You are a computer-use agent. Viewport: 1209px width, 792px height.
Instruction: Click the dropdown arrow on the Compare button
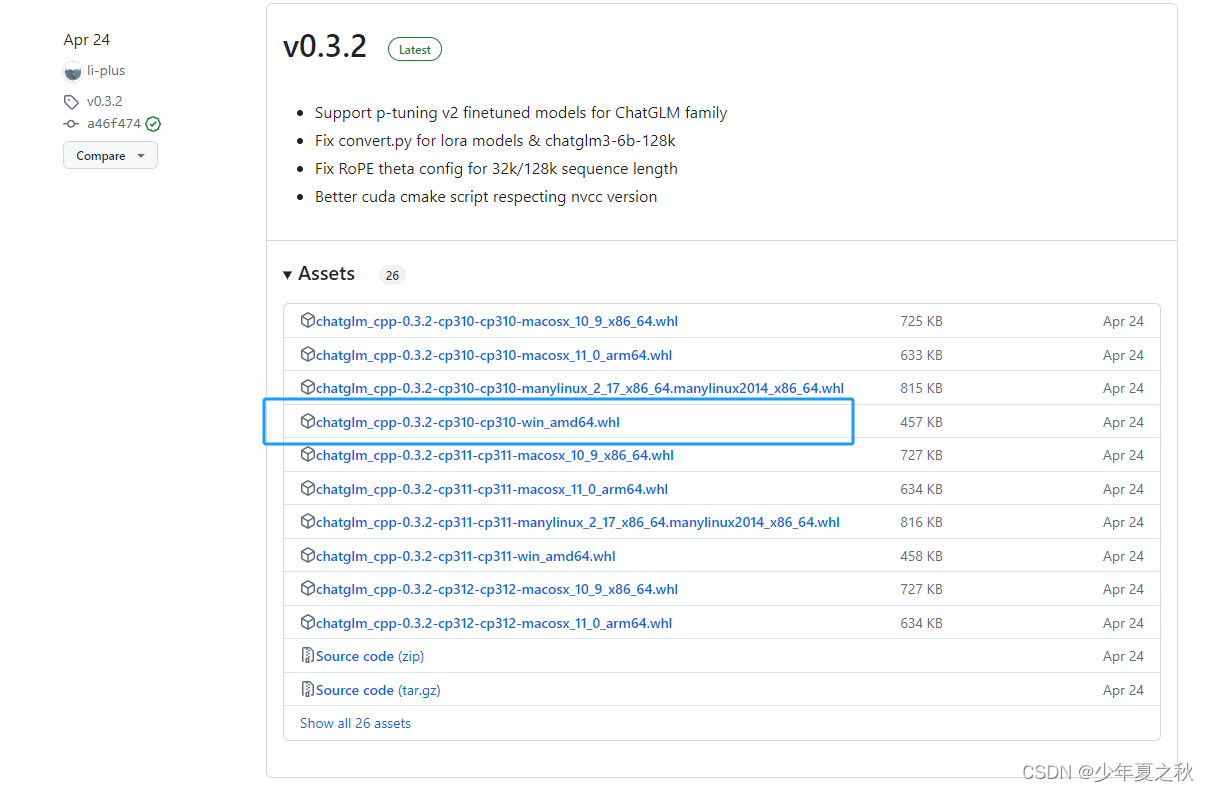(x=140, y=155)
